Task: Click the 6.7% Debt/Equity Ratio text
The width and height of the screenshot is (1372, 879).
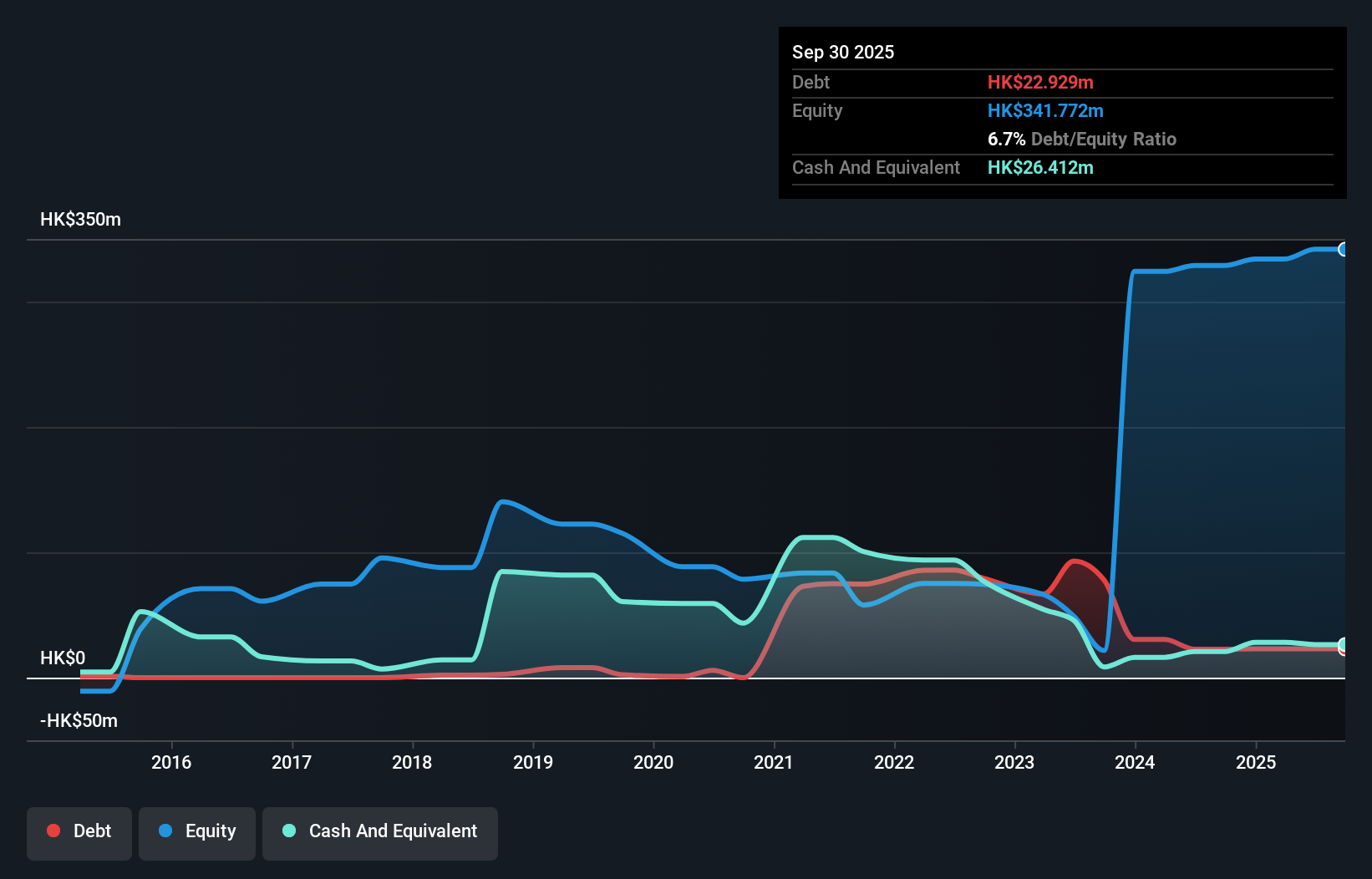Action: tap(1082, 139)
